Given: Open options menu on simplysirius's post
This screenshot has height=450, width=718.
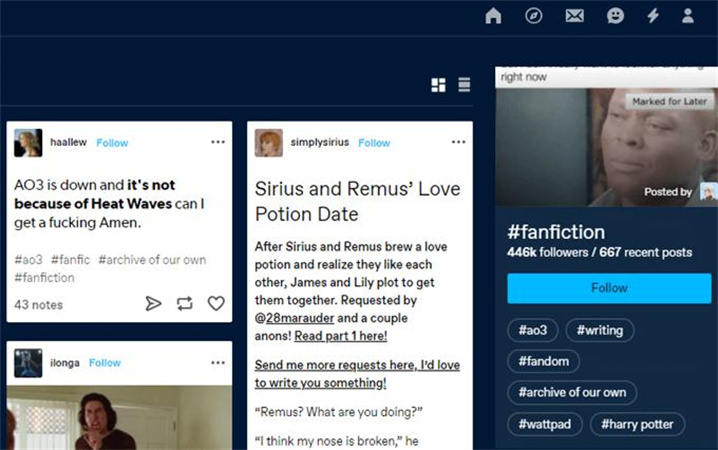Looking at the screenshot, I should point(458,142).
